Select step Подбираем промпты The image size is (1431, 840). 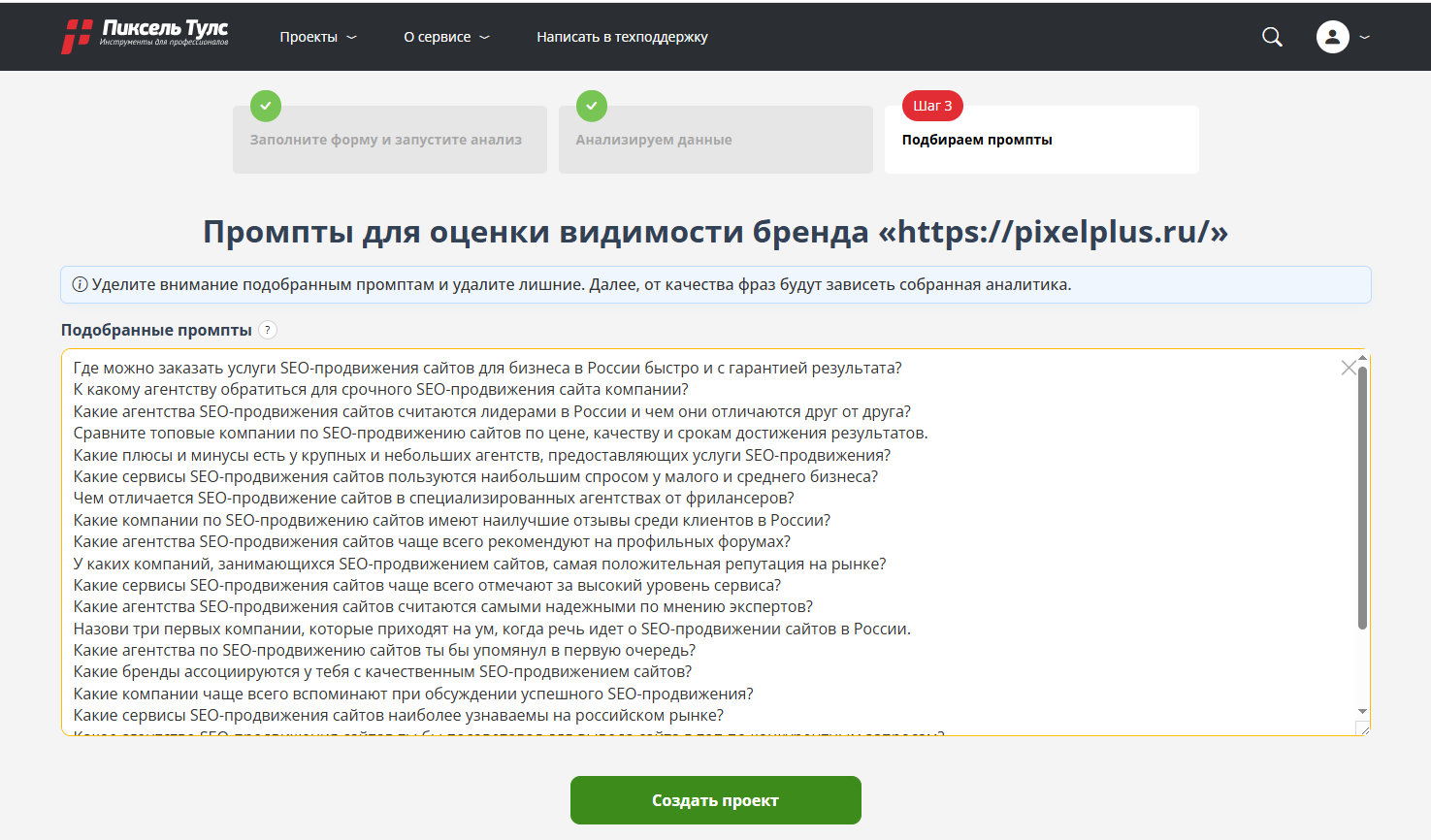pos(1042,140)
